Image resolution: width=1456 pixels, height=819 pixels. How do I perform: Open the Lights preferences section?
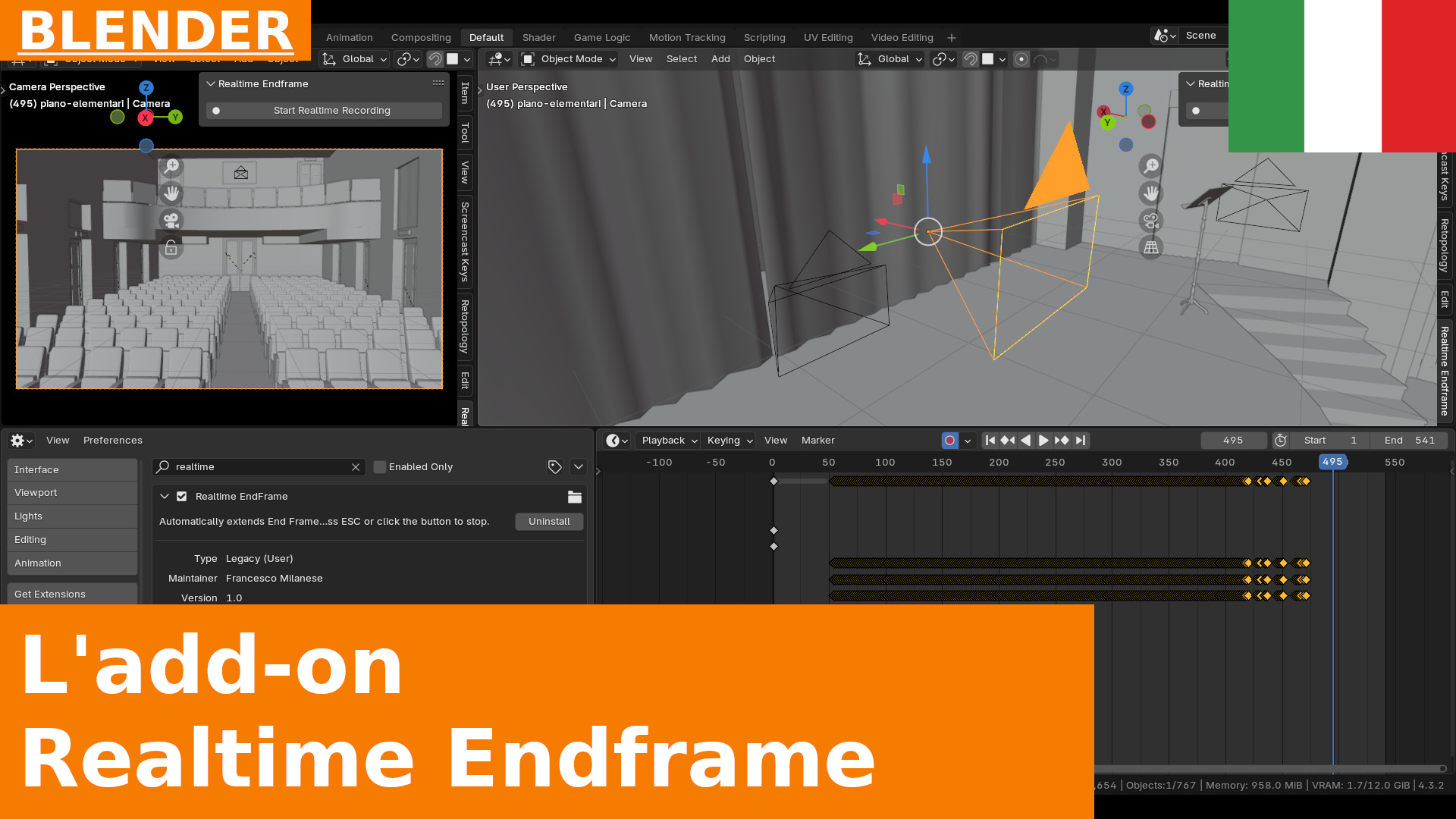click(73, 516)
